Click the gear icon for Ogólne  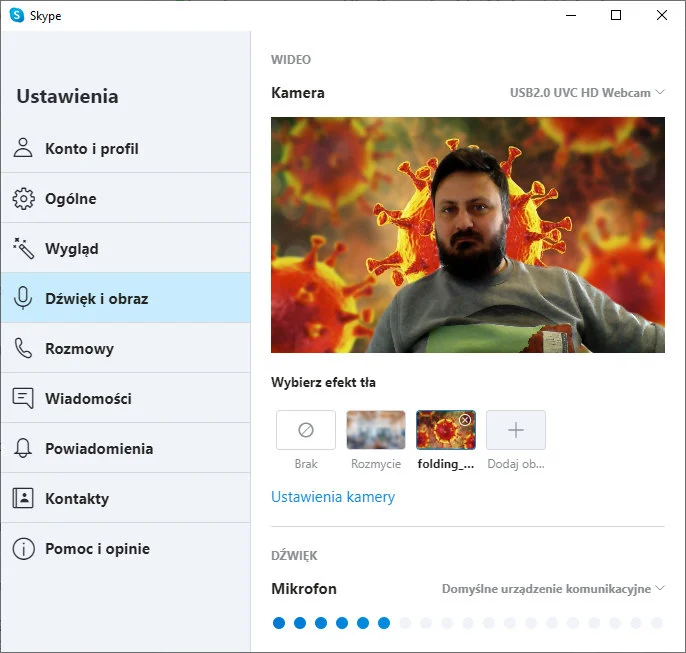click(23, 198)
